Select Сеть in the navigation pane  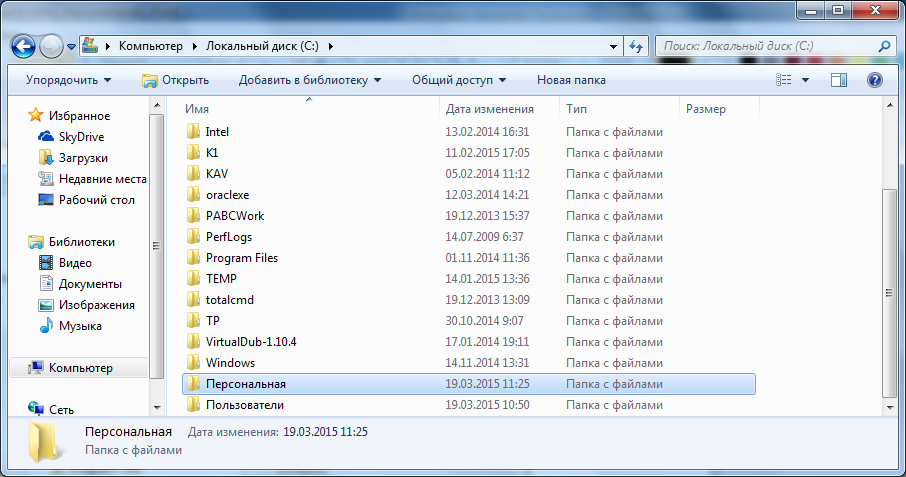(51, 409)
